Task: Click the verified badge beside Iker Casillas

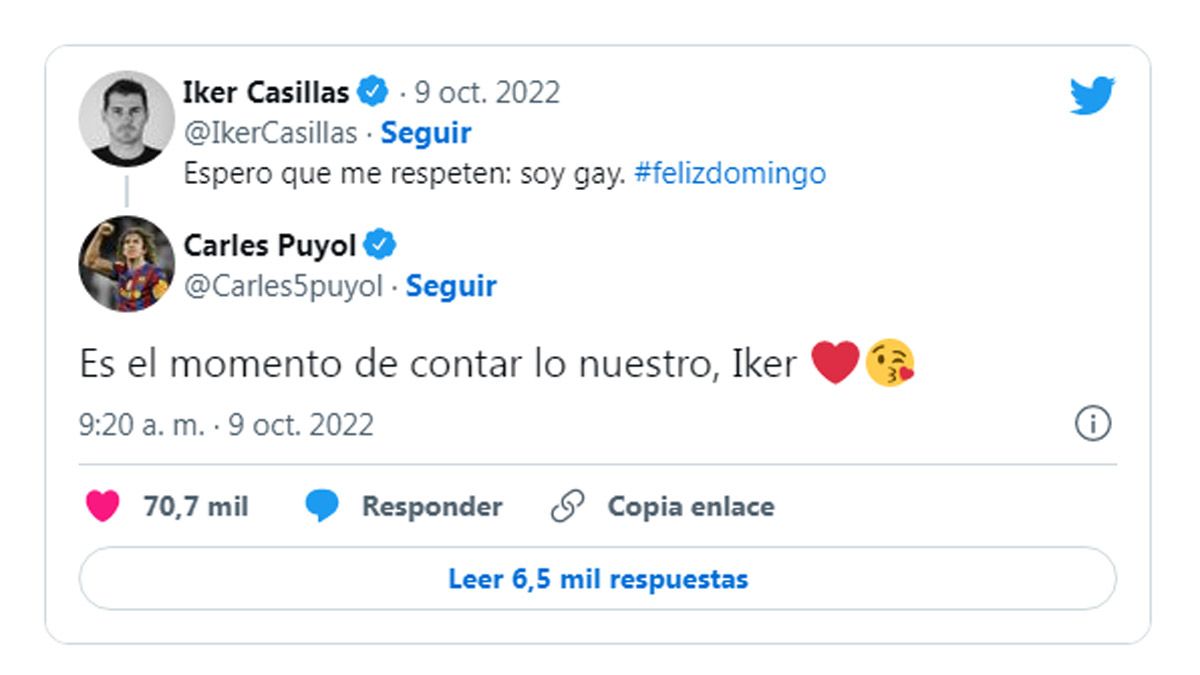Action: coord(374,93)
